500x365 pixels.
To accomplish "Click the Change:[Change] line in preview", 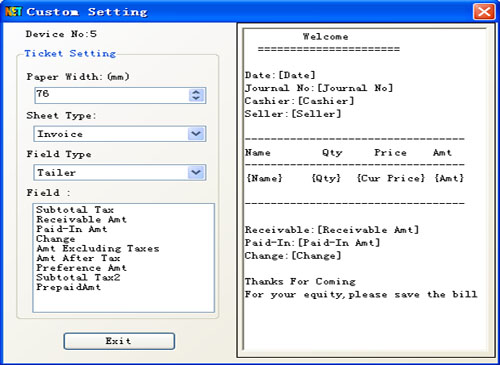I will click(x=293, y=256).
